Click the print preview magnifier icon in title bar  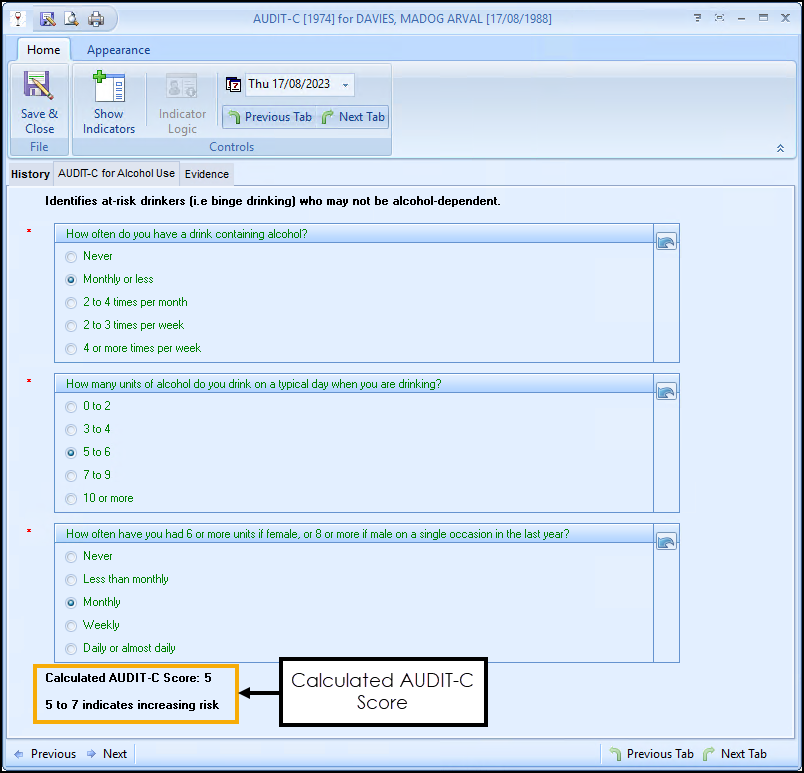pyautogui.click(x=72, y=19)
